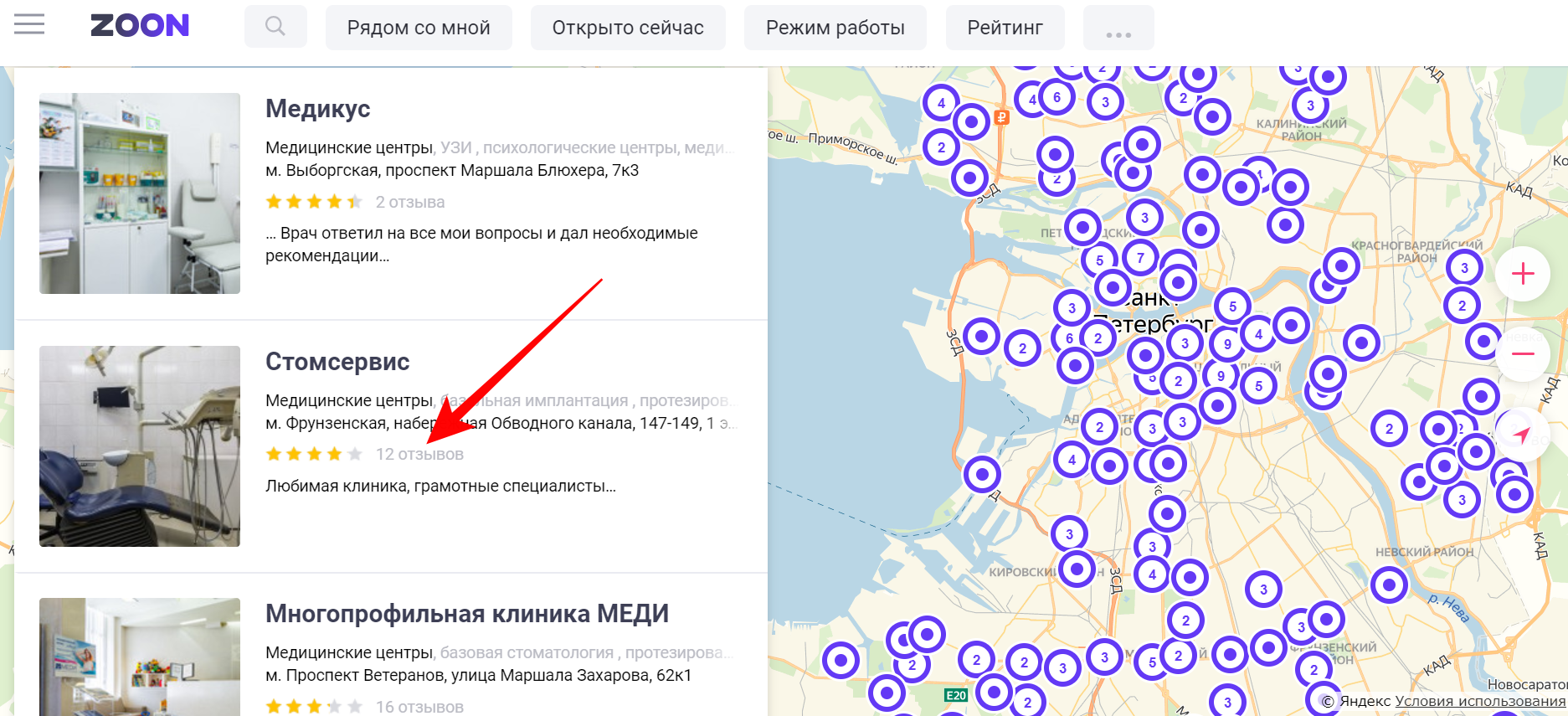
Task: Click the Медикус star rating
Action: click(x=314, y=202)
